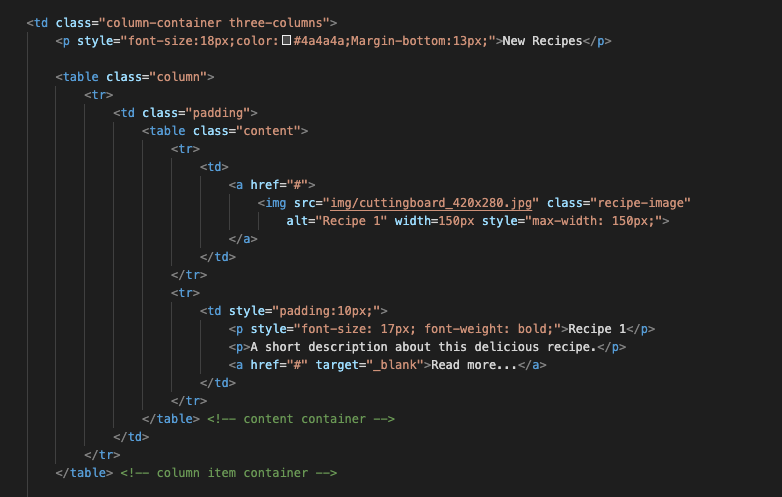Click the target '_blank' attribute value
Viewport: 782px width, 497px height.
click(394, 365)
